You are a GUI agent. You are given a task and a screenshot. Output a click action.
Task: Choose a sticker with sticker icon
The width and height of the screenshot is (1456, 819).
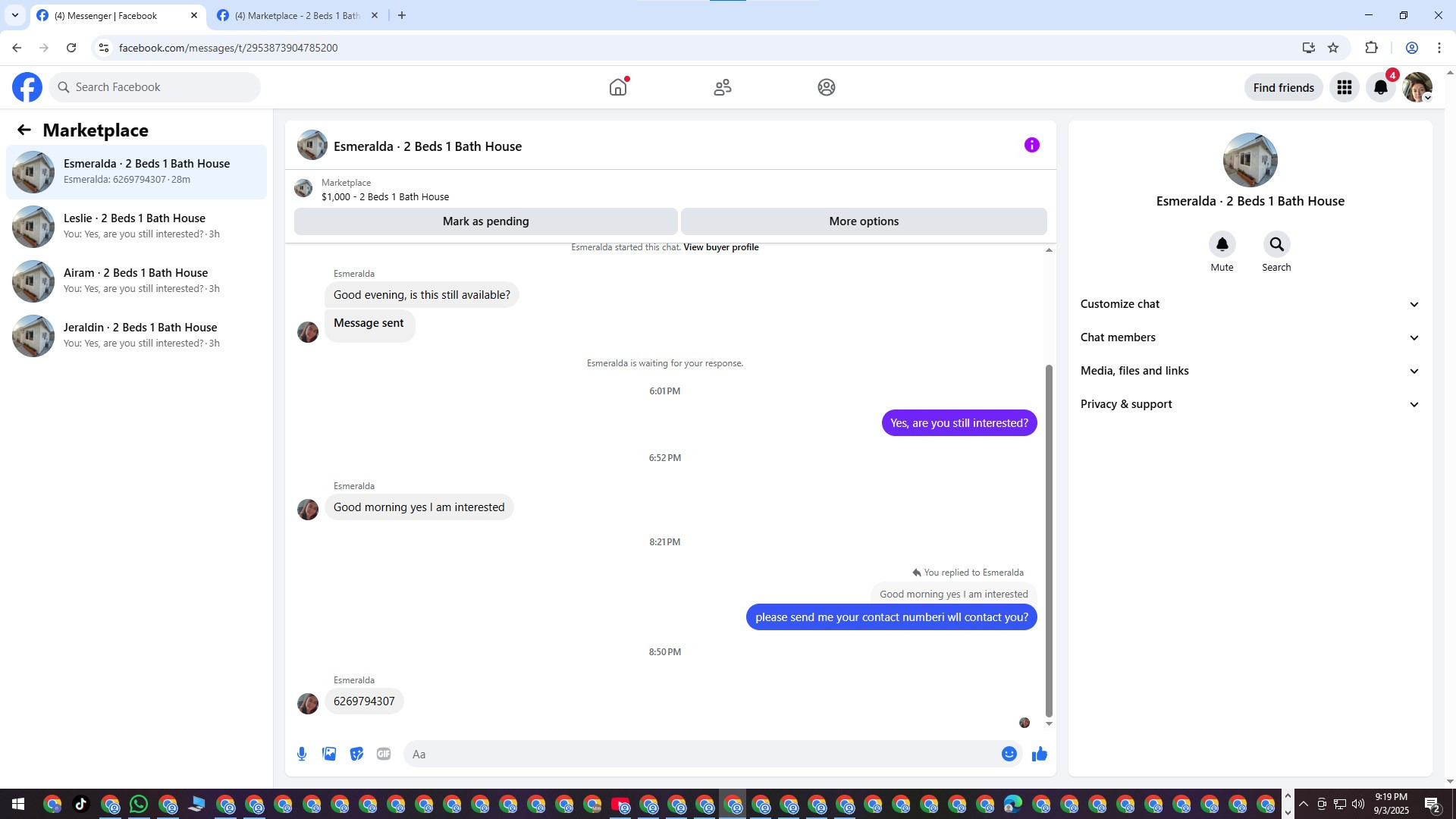[356, 754]
